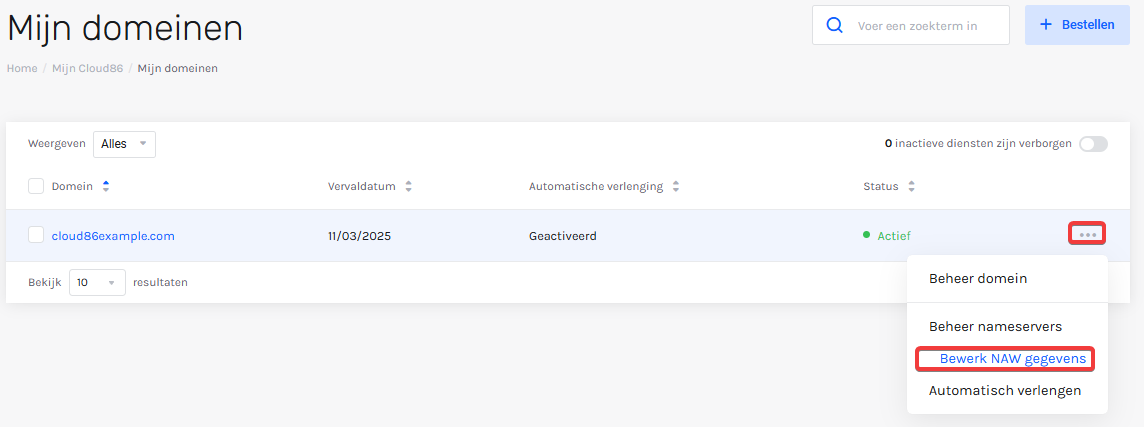
Task: Sort by Automatische verlenging column arrows
Action: [676, 186]
